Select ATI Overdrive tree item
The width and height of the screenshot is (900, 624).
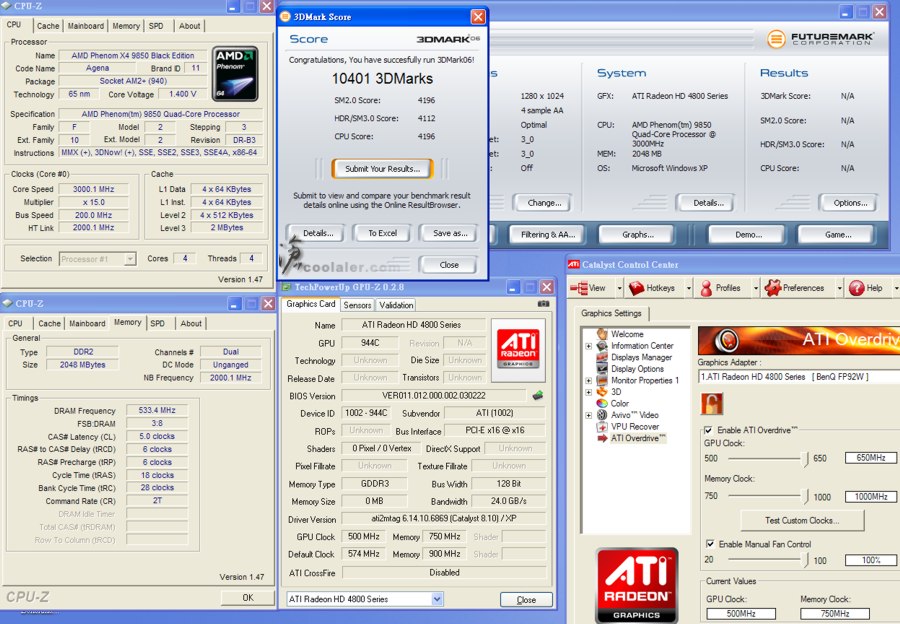(638, 438)
